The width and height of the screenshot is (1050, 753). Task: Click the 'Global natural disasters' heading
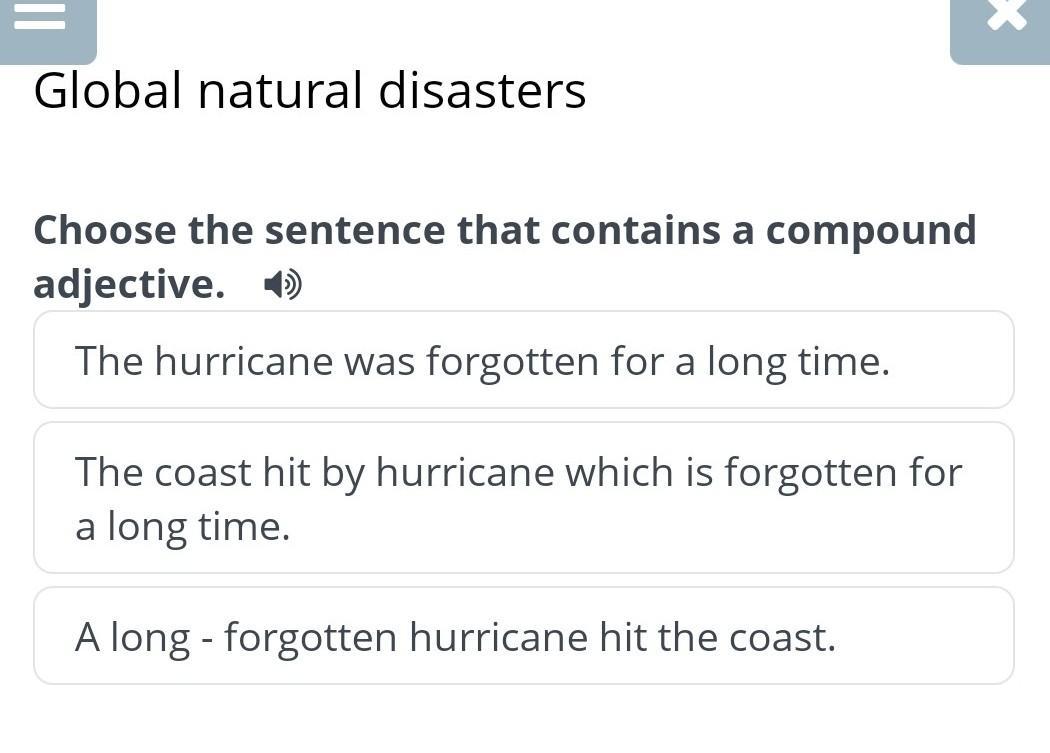click(x=309, y=91)
